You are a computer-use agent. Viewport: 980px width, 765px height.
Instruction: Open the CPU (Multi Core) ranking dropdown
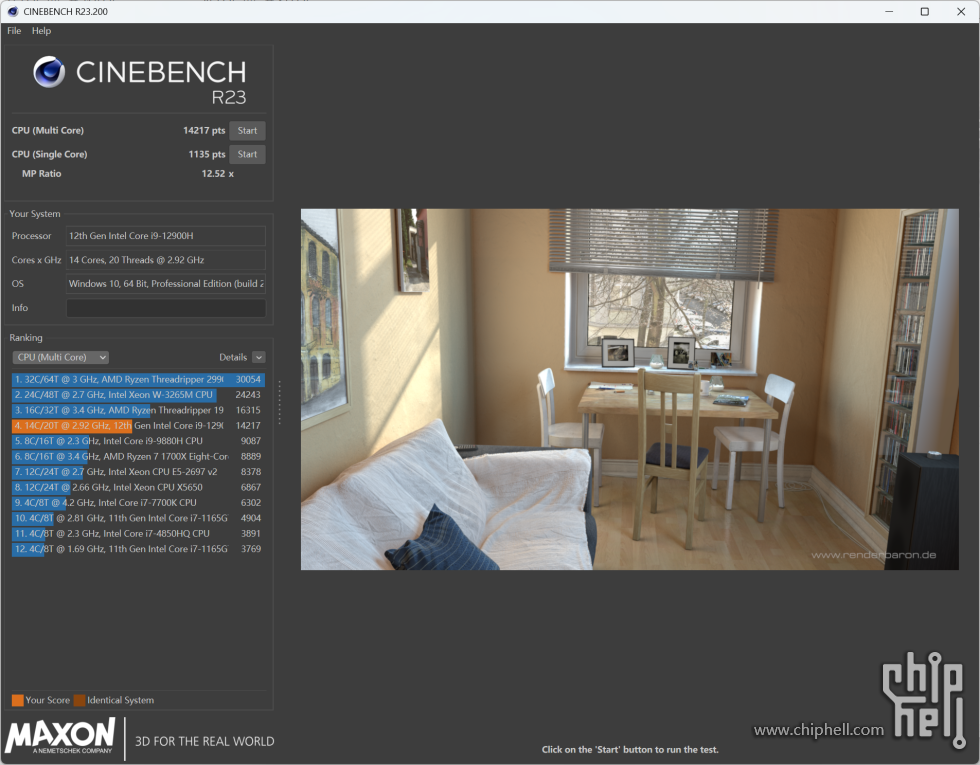click(61, 358)
